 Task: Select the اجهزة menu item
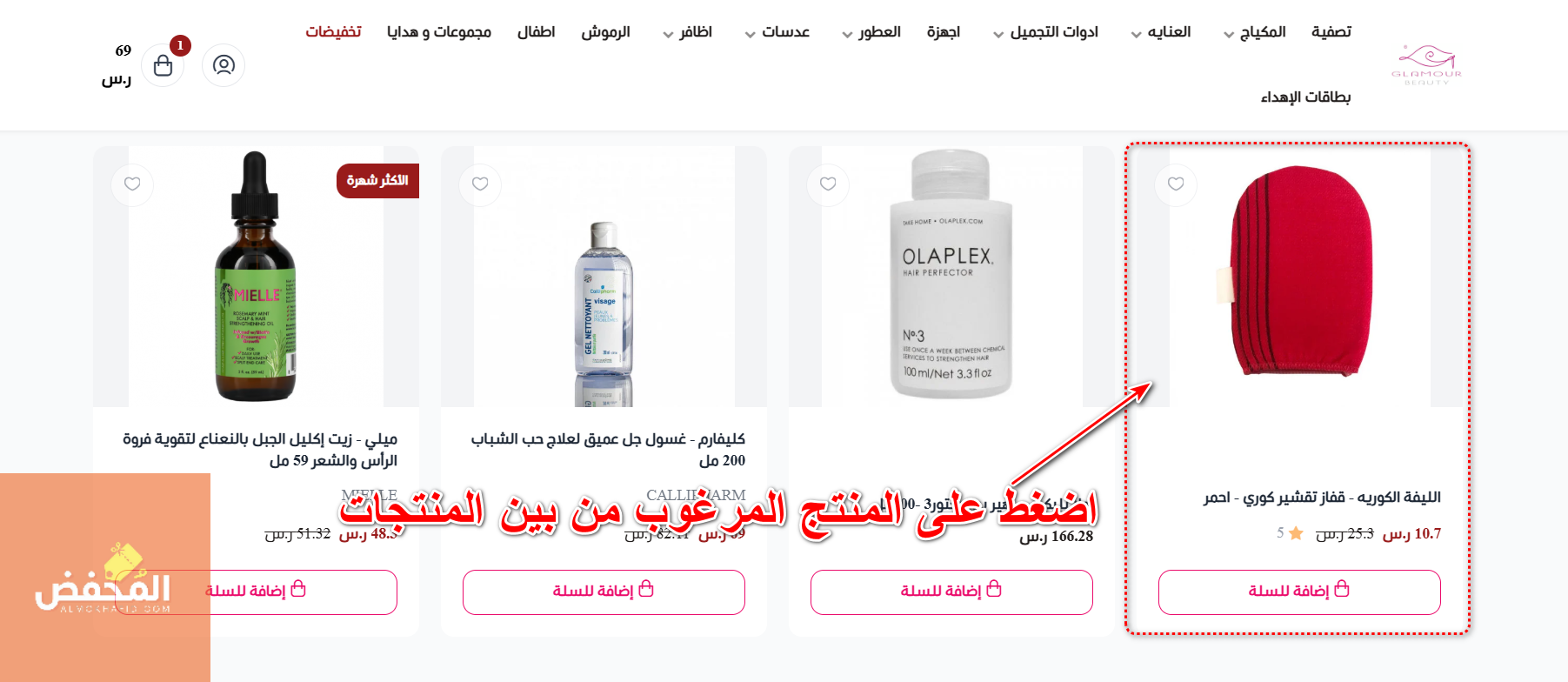(x=944, y=32)
